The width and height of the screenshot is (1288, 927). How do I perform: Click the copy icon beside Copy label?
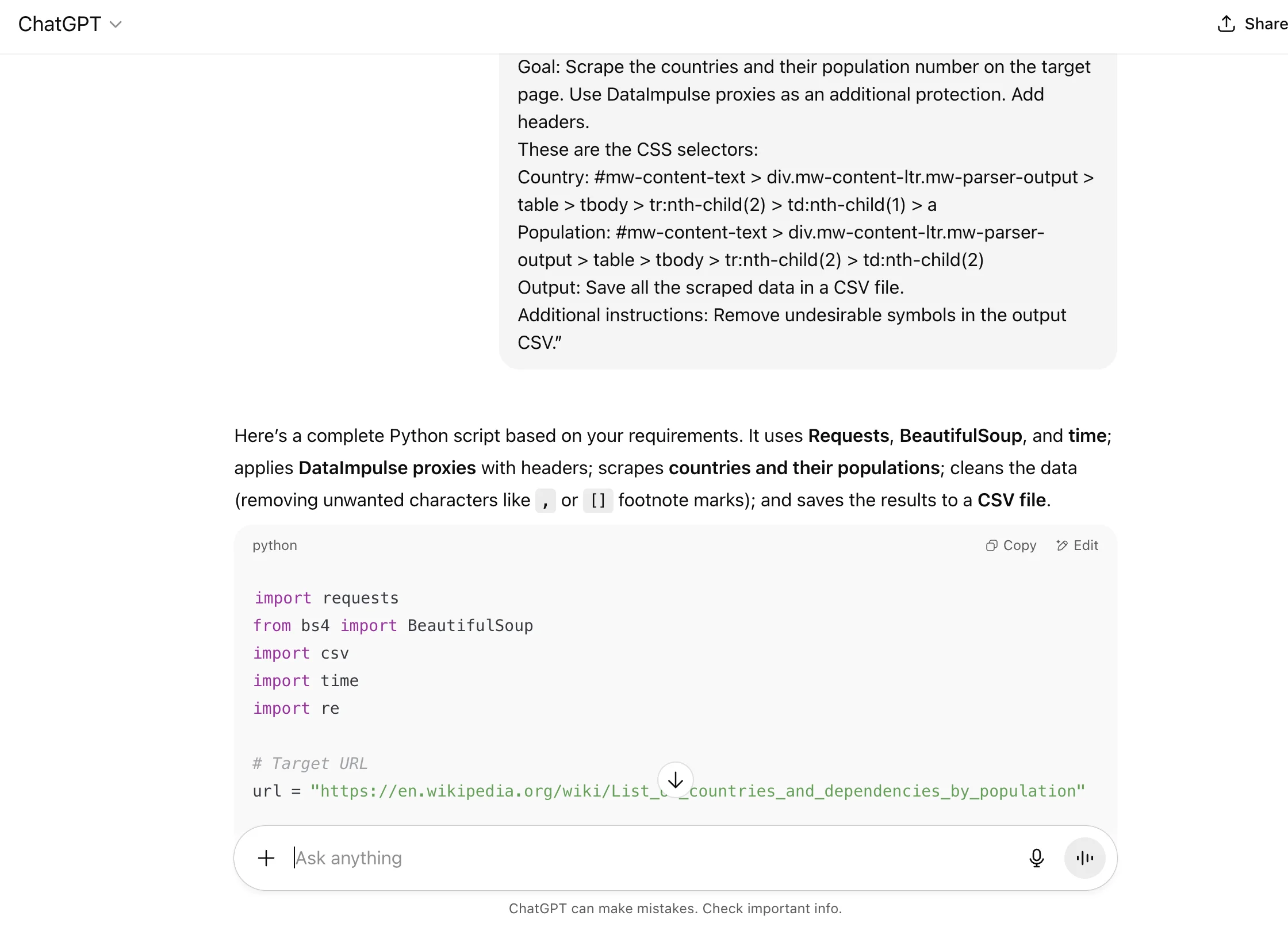click(x=991, y=545)
